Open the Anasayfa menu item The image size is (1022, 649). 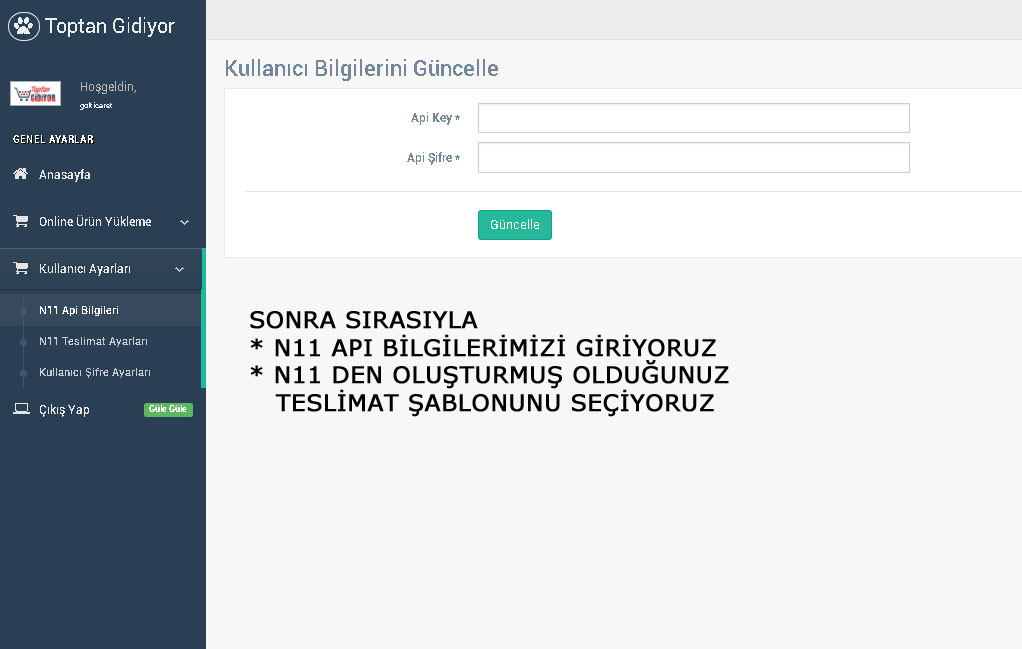point(65,175)
